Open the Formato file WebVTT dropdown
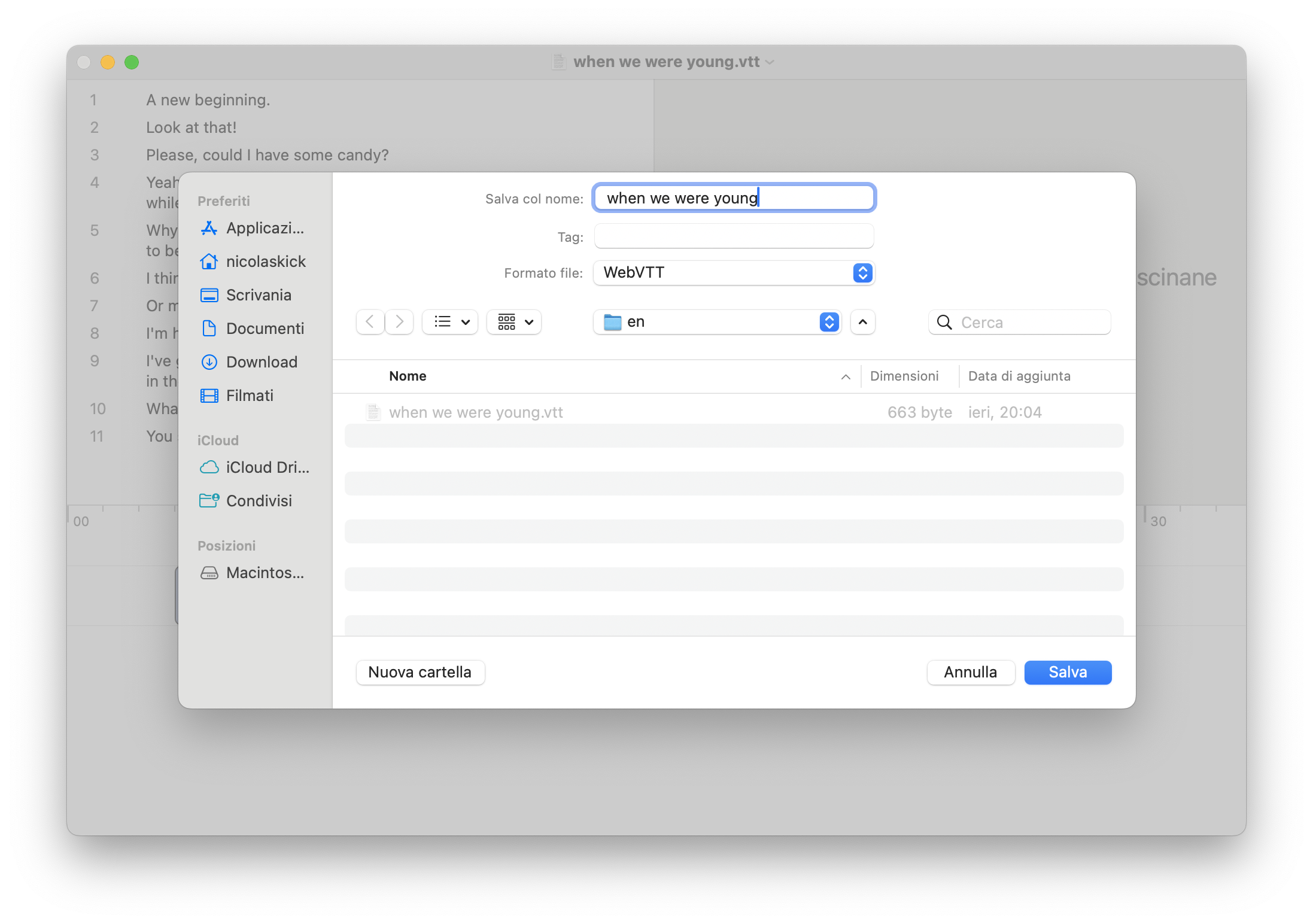1313x924 pixels. tap(734, 273)
